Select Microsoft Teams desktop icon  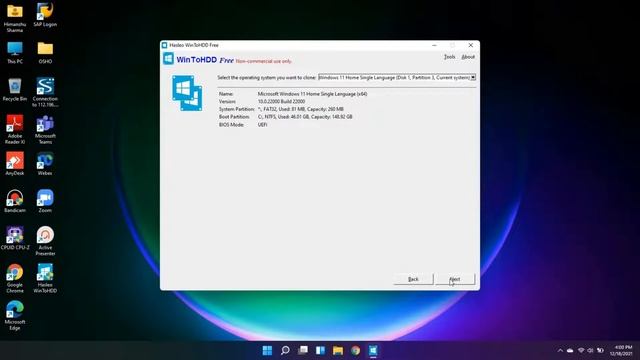click(x=45, y=129)
